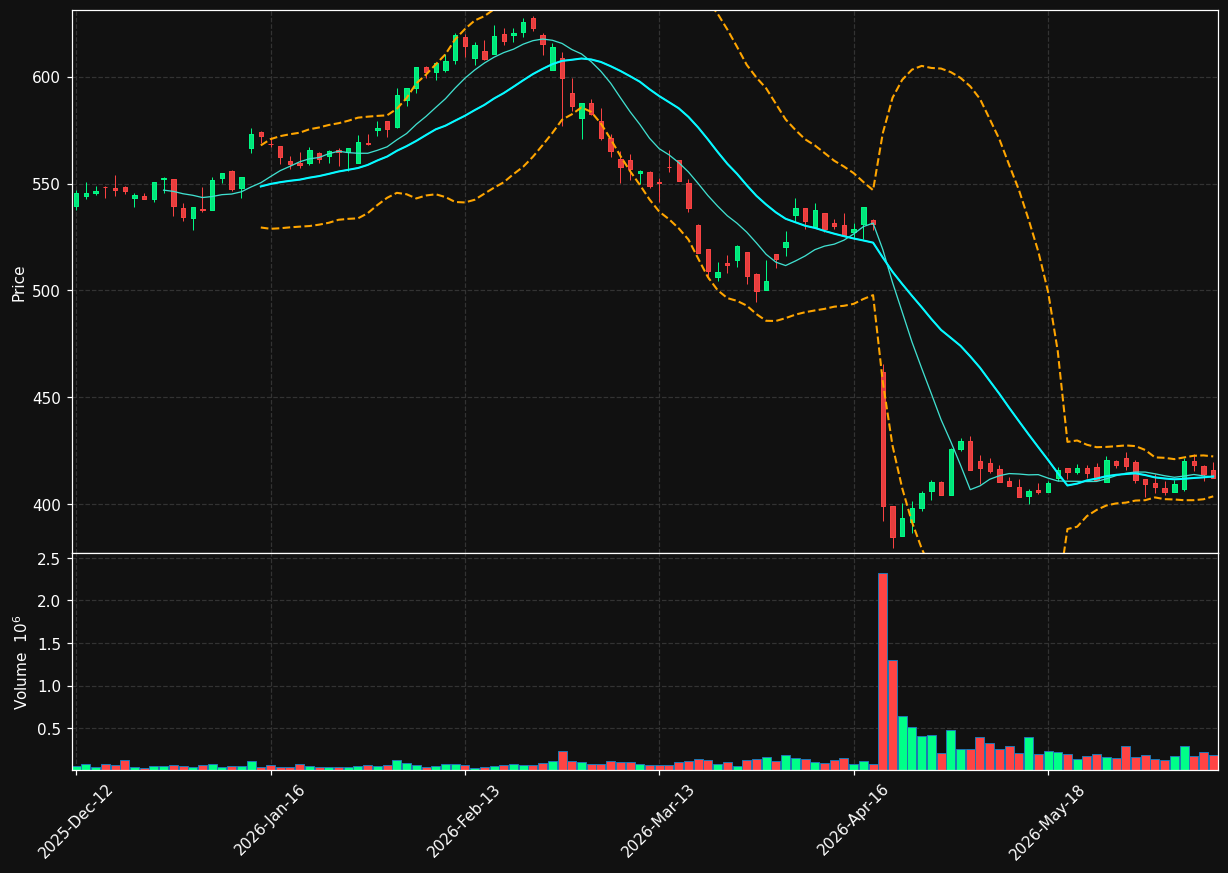Image resolution: width=1228 pixels, height=873 pixels.
Task: Click the 2026-Jan-16 date label
Action: pos(269,821)
